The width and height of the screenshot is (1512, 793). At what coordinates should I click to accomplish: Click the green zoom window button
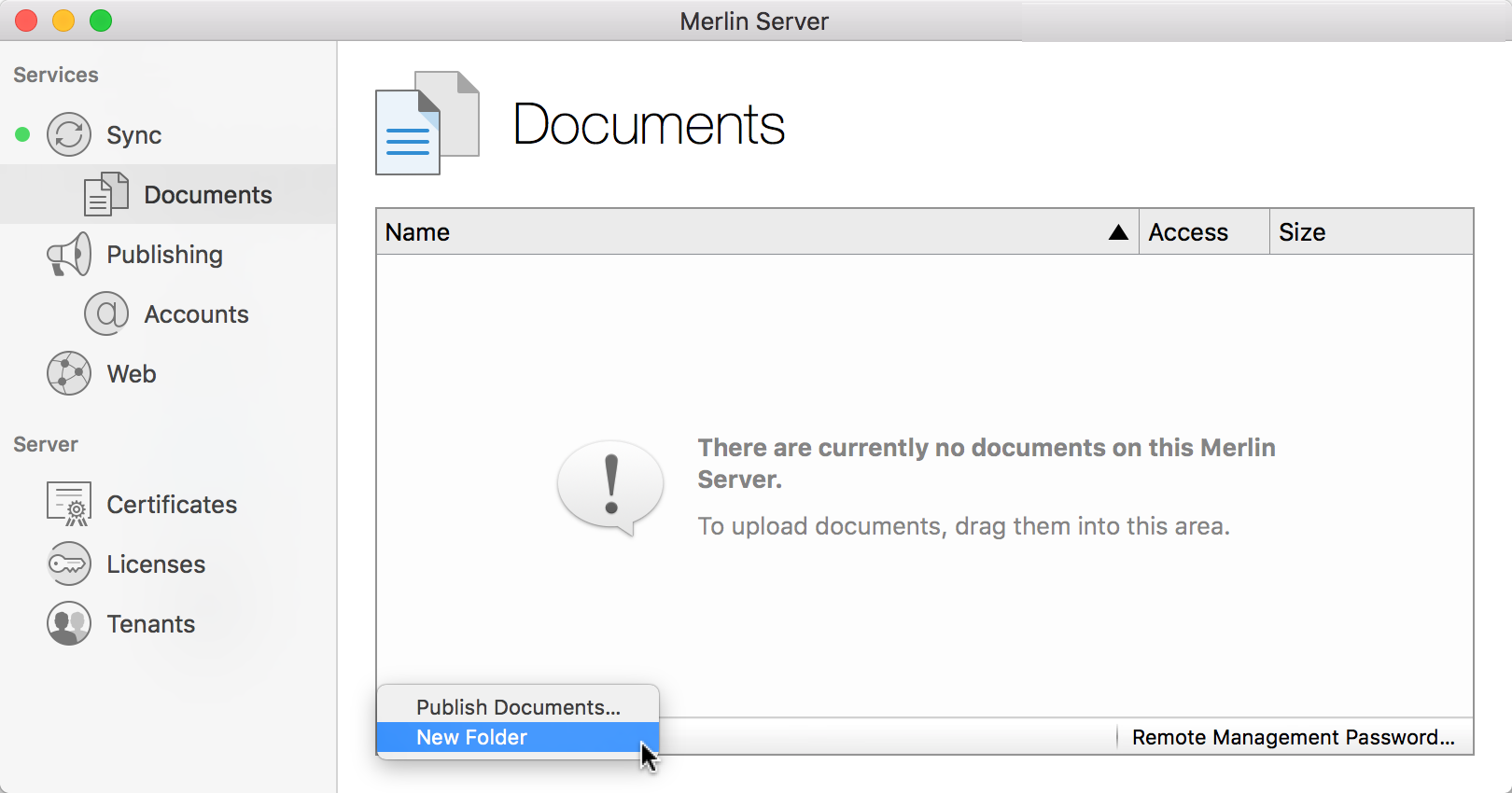101,21
